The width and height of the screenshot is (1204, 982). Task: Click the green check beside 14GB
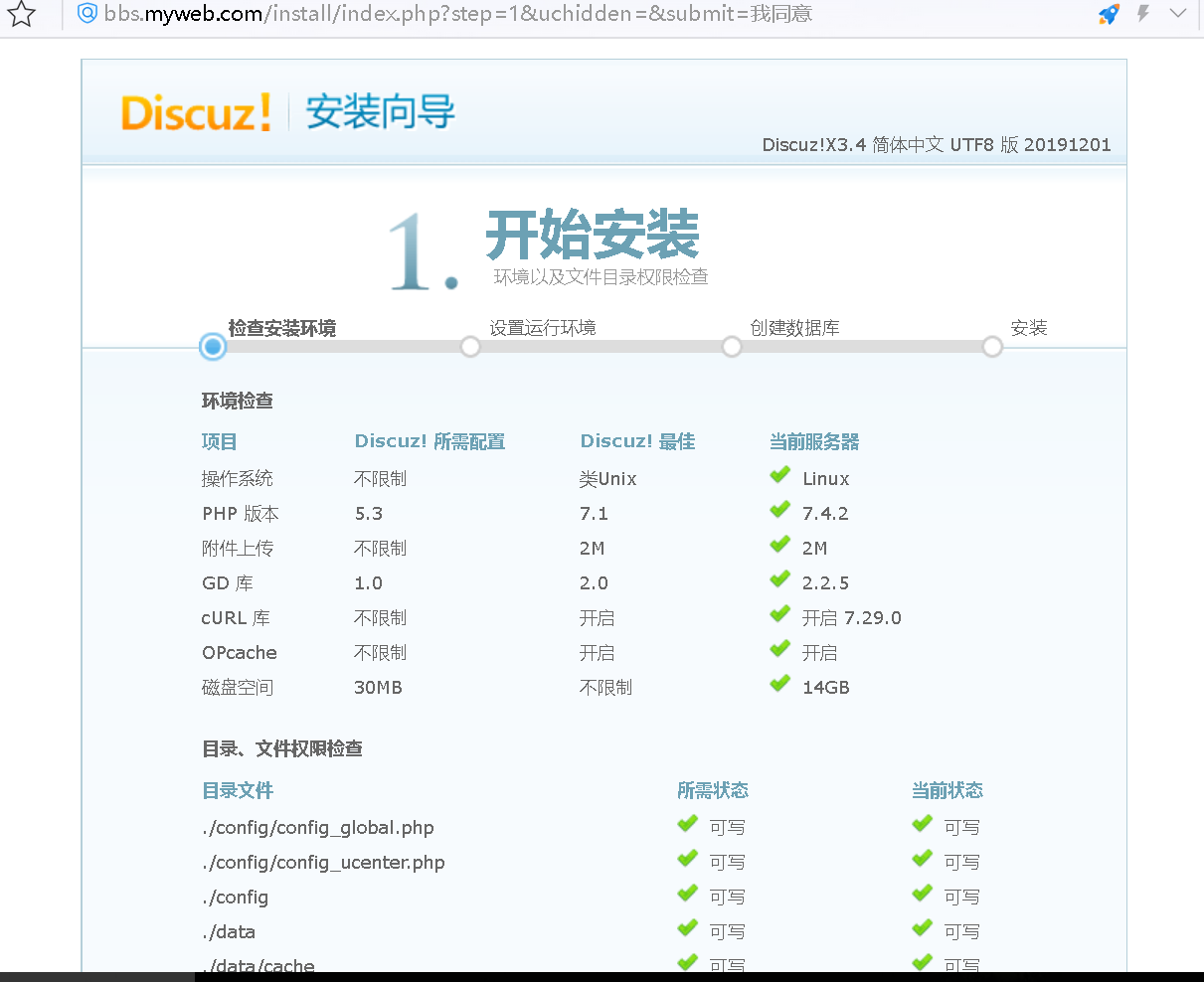pos(780,684)
